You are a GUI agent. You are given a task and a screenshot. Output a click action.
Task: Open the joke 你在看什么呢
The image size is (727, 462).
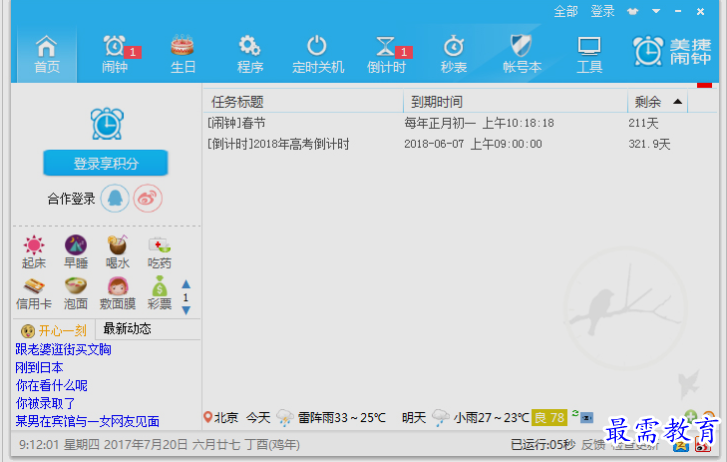point(51,385)
